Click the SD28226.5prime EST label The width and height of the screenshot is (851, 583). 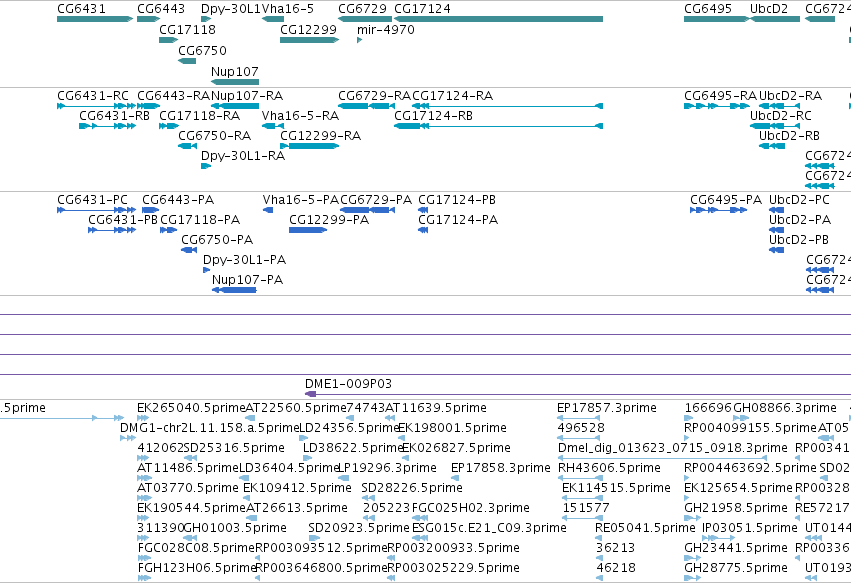tap(412, 488)
